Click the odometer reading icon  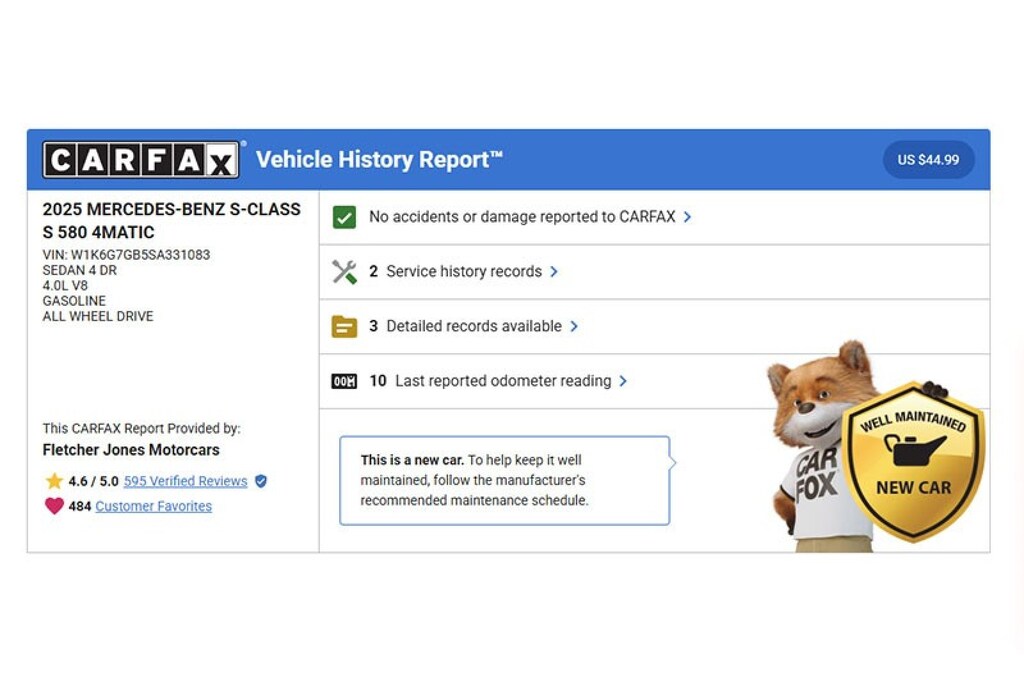(x=344, y=381)
